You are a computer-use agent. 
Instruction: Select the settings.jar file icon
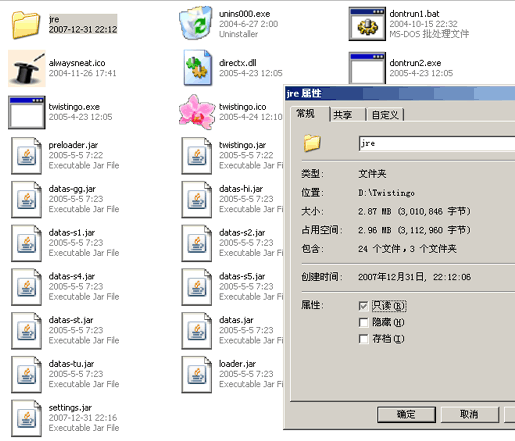coord(27,418)
